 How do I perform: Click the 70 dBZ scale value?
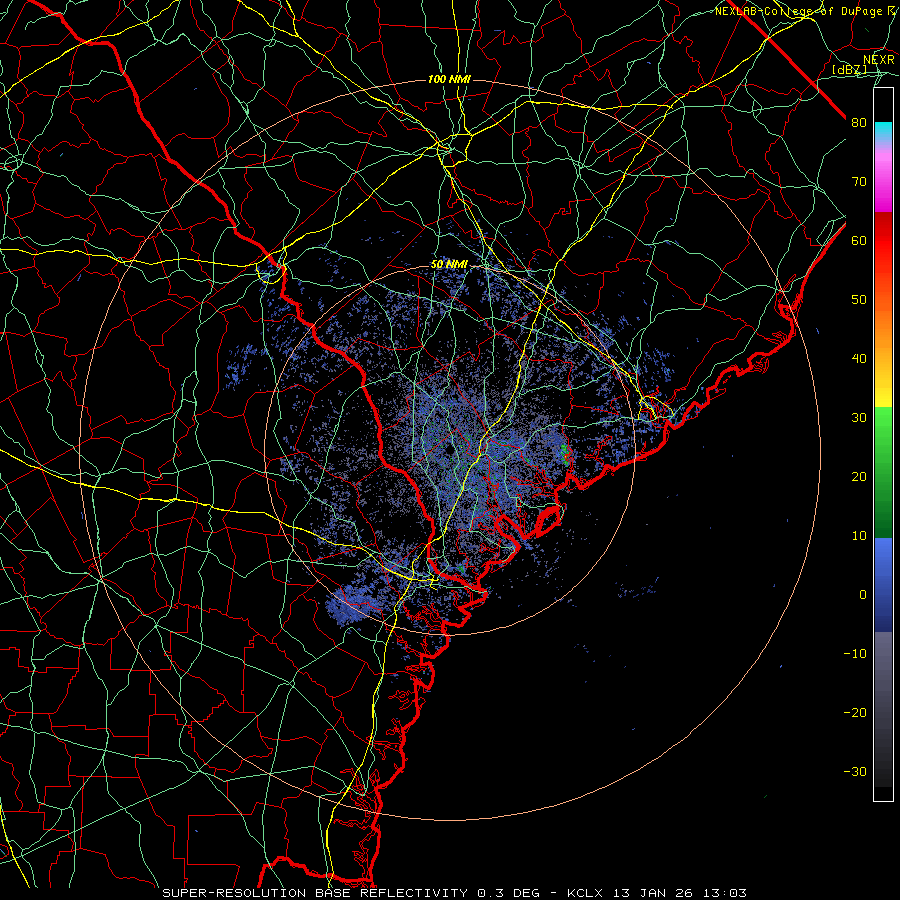pos(859,182)
